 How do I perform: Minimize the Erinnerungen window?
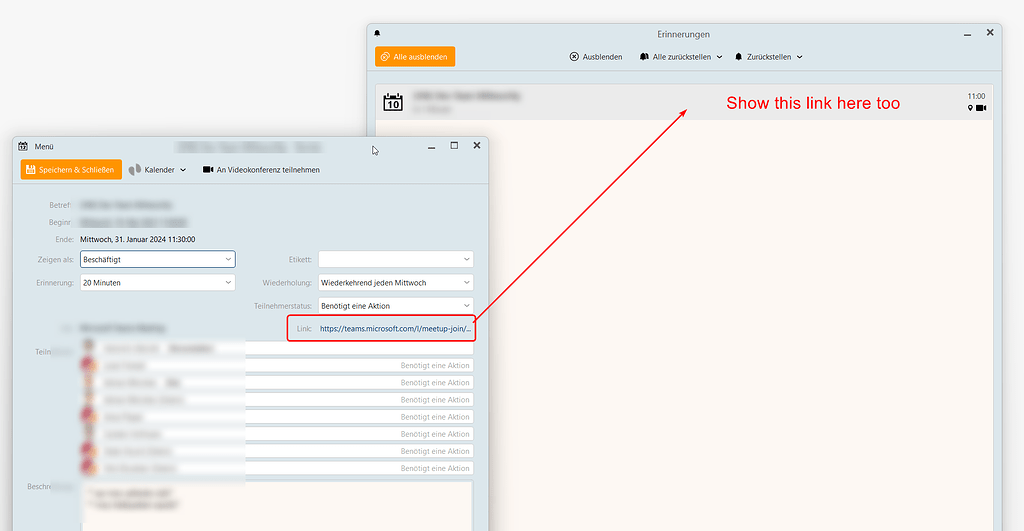click(x=967, y=34)
